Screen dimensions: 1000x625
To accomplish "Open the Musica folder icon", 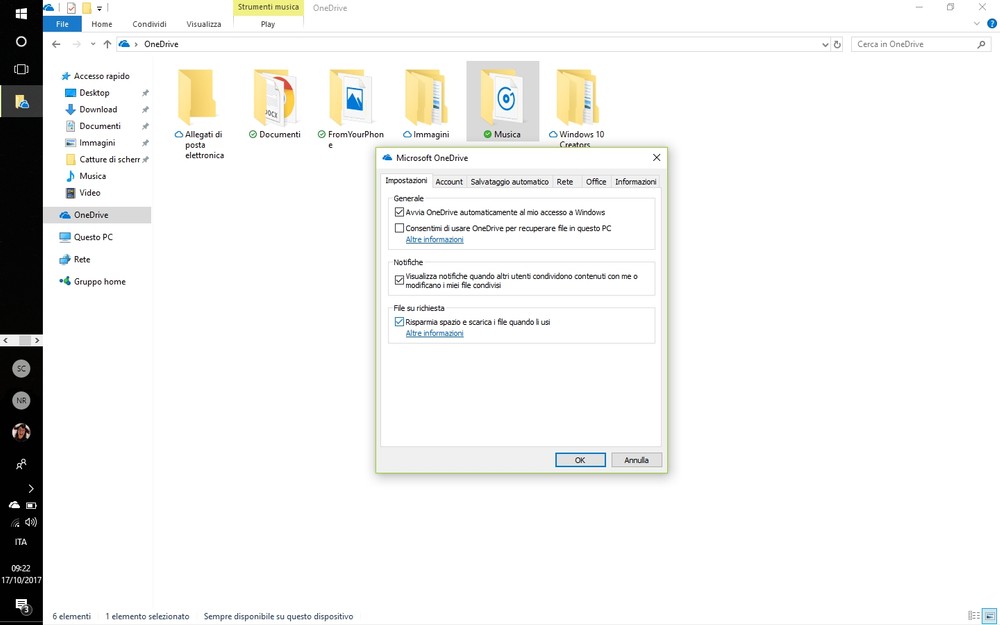I will (x=503, y=98).
